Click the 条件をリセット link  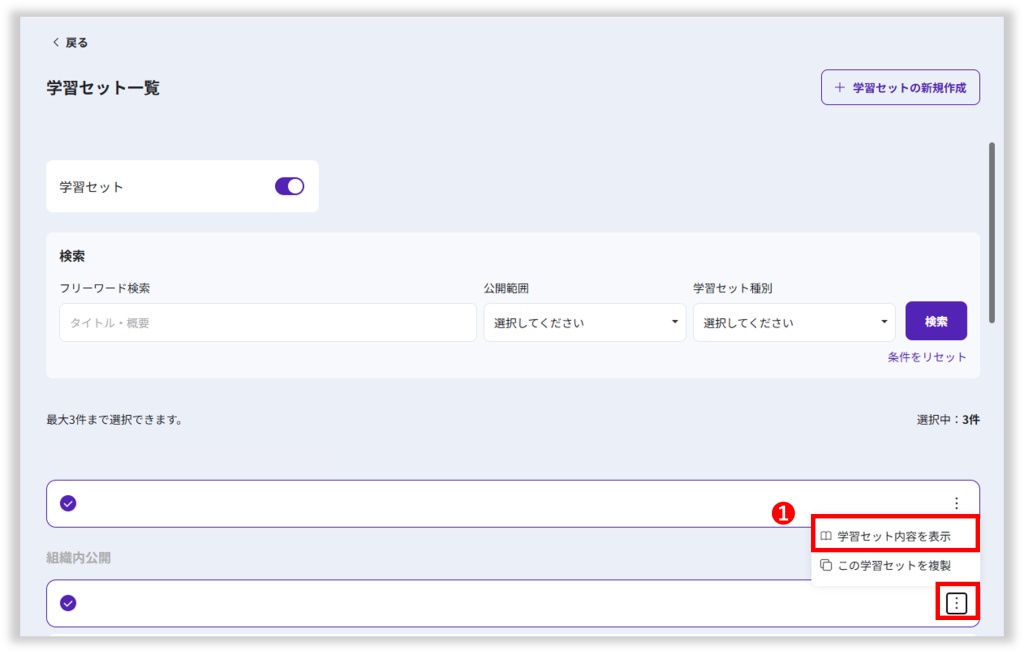pos(926,357)
